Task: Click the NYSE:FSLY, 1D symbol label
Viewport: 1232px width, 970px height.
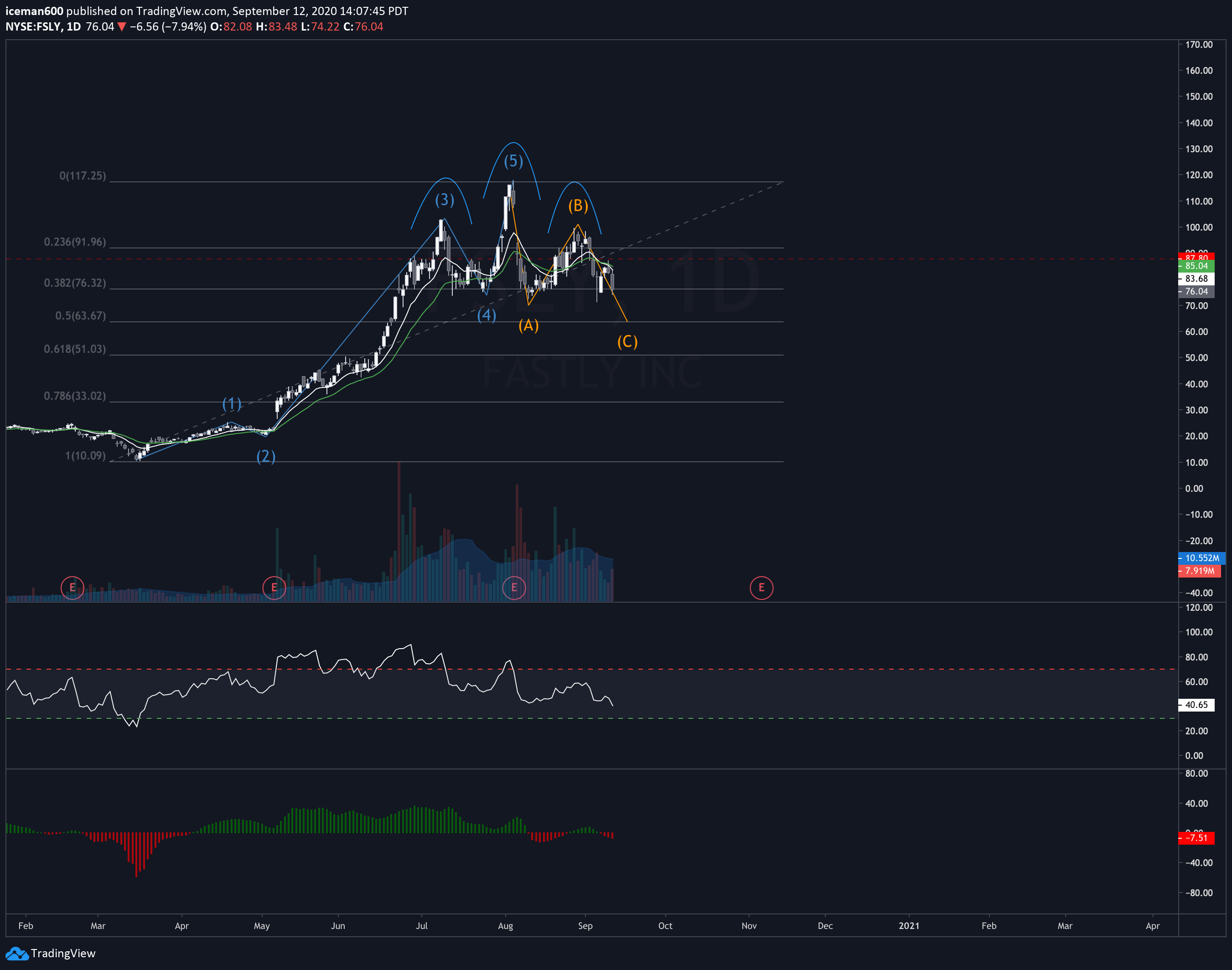Action: pos(43,27)
